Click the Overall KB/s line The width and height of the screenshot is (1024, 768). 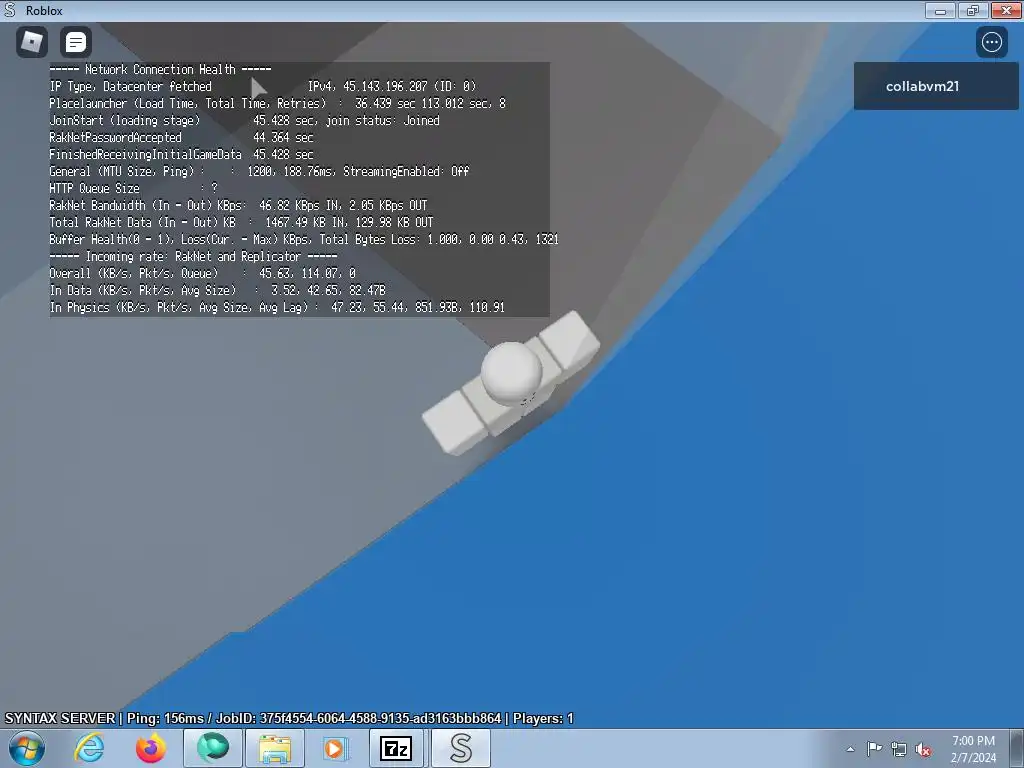pos(202,273)
